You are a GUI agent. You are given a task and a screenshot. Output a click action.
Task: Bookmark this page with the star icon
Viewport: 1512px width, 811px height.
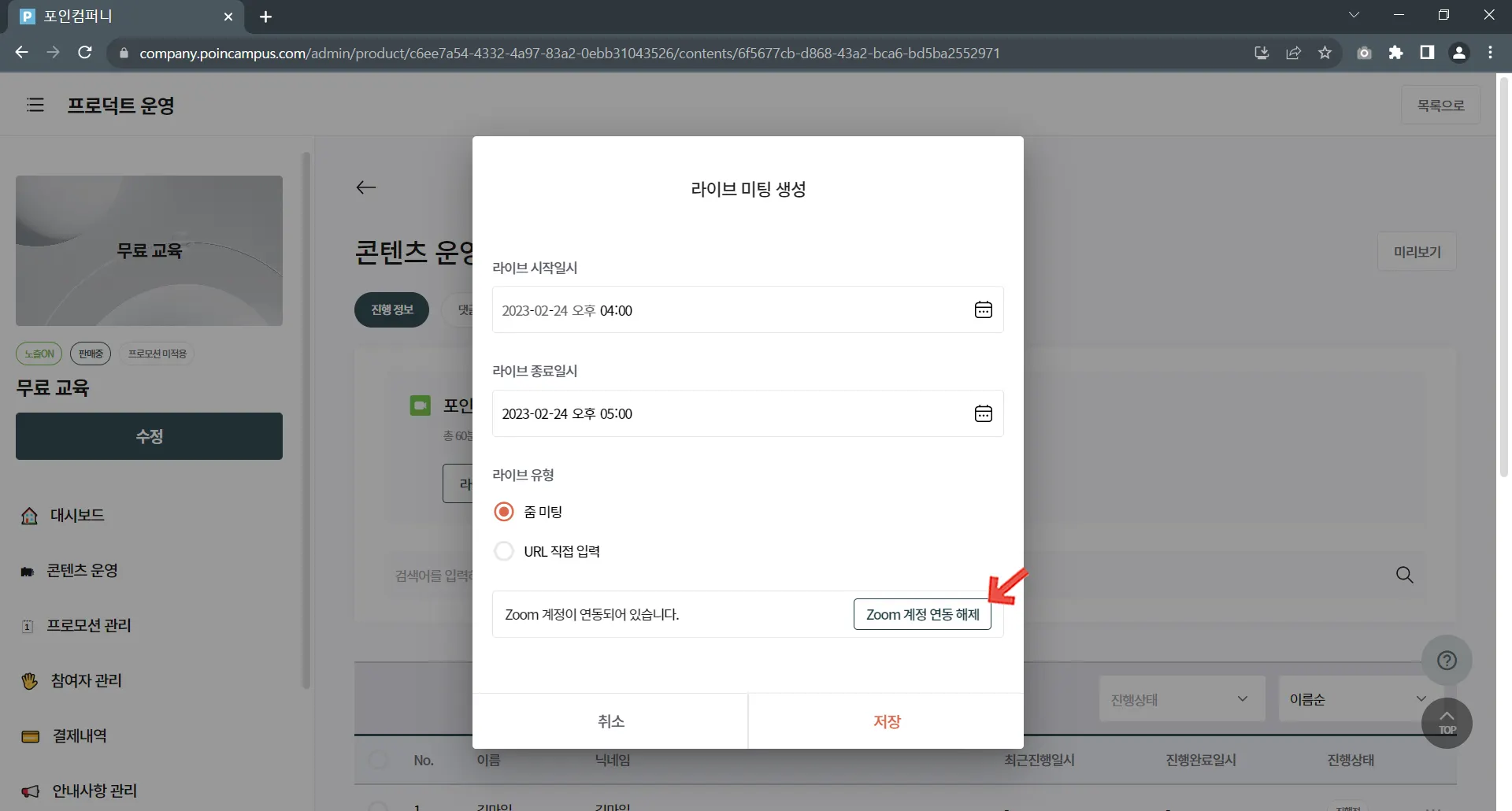pos(1325,53)
